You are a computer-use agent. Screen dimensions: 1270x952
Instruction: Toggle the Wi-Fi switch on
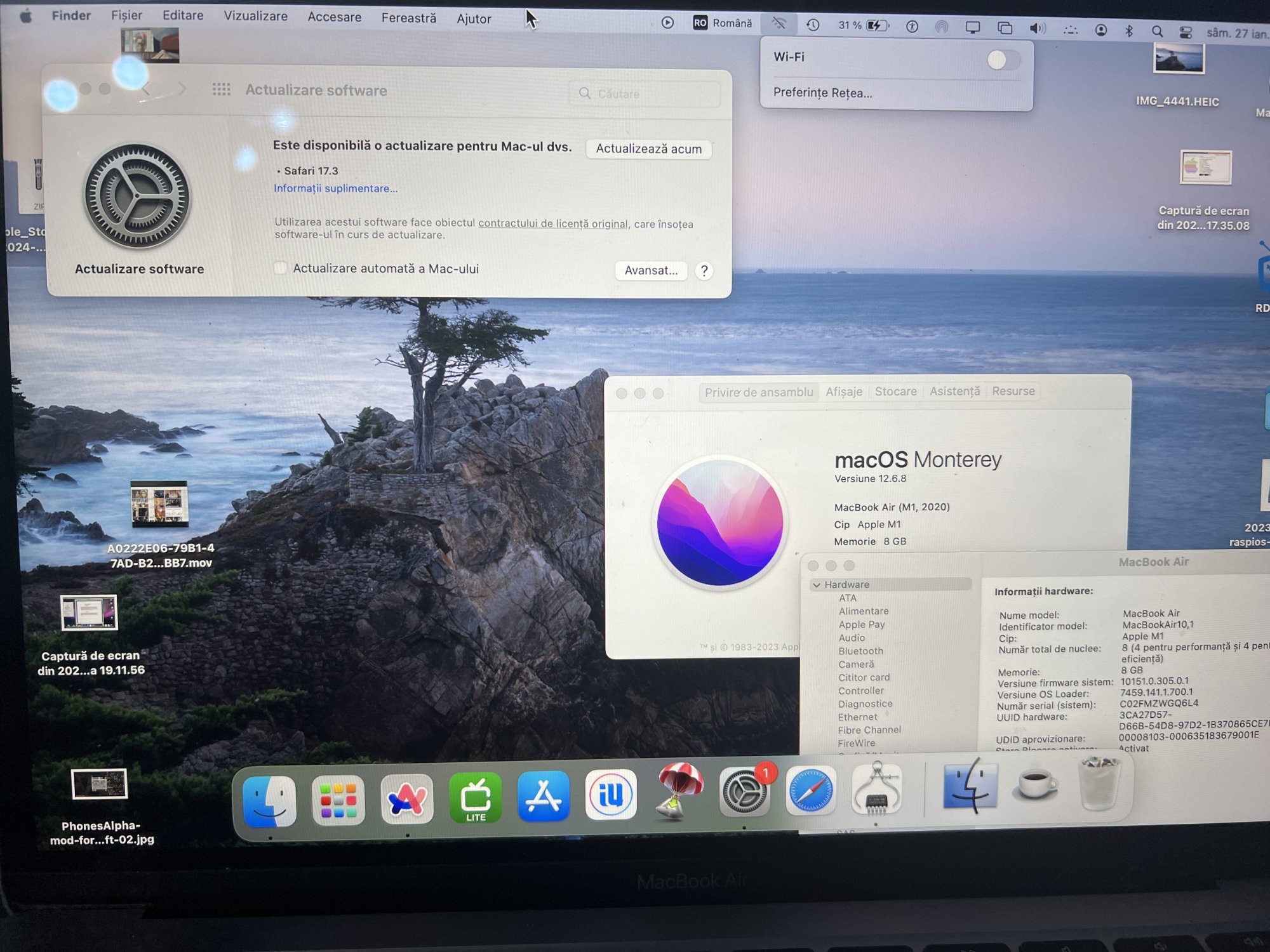pos(1003,60)
